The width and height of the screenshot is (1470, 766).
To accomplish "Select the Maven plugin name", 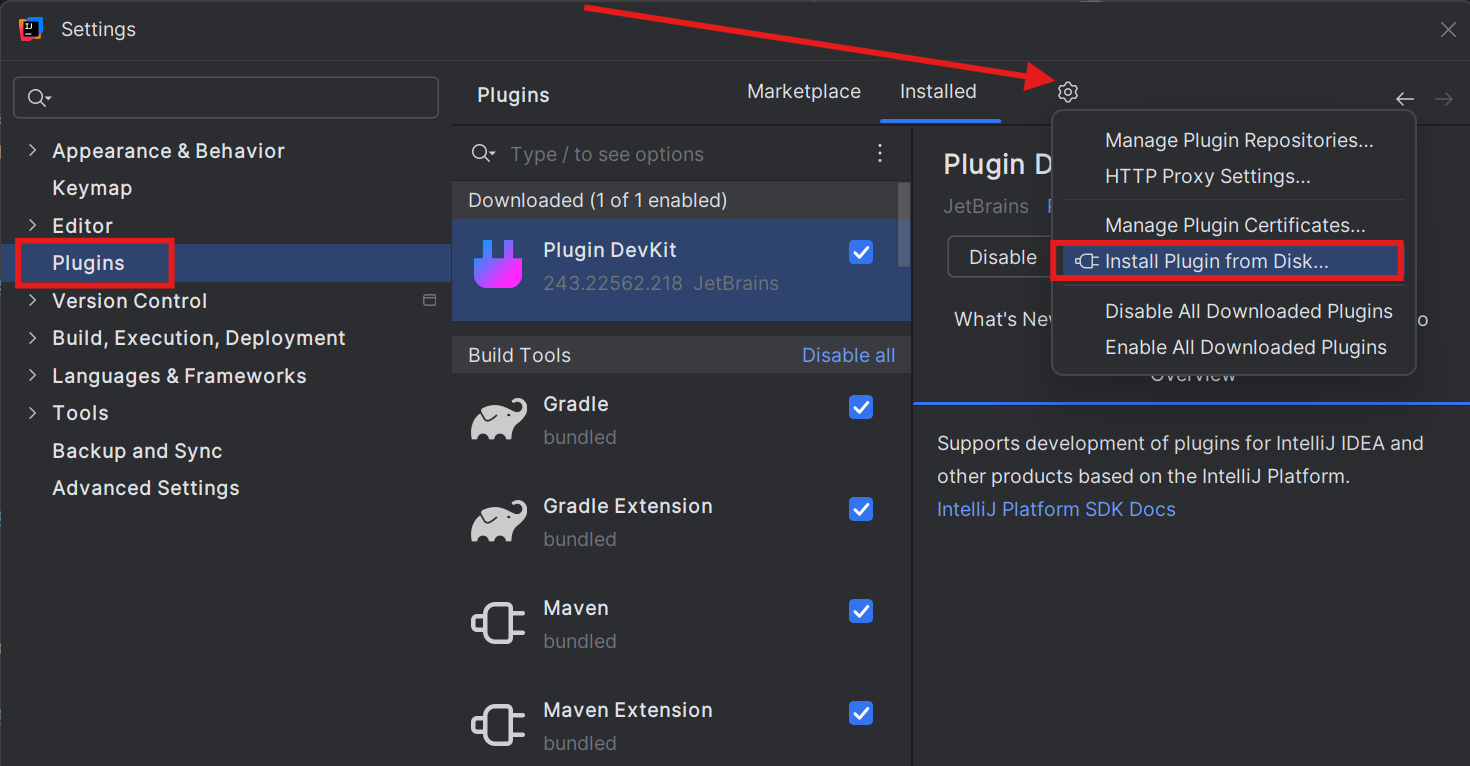I will (576, 608).
